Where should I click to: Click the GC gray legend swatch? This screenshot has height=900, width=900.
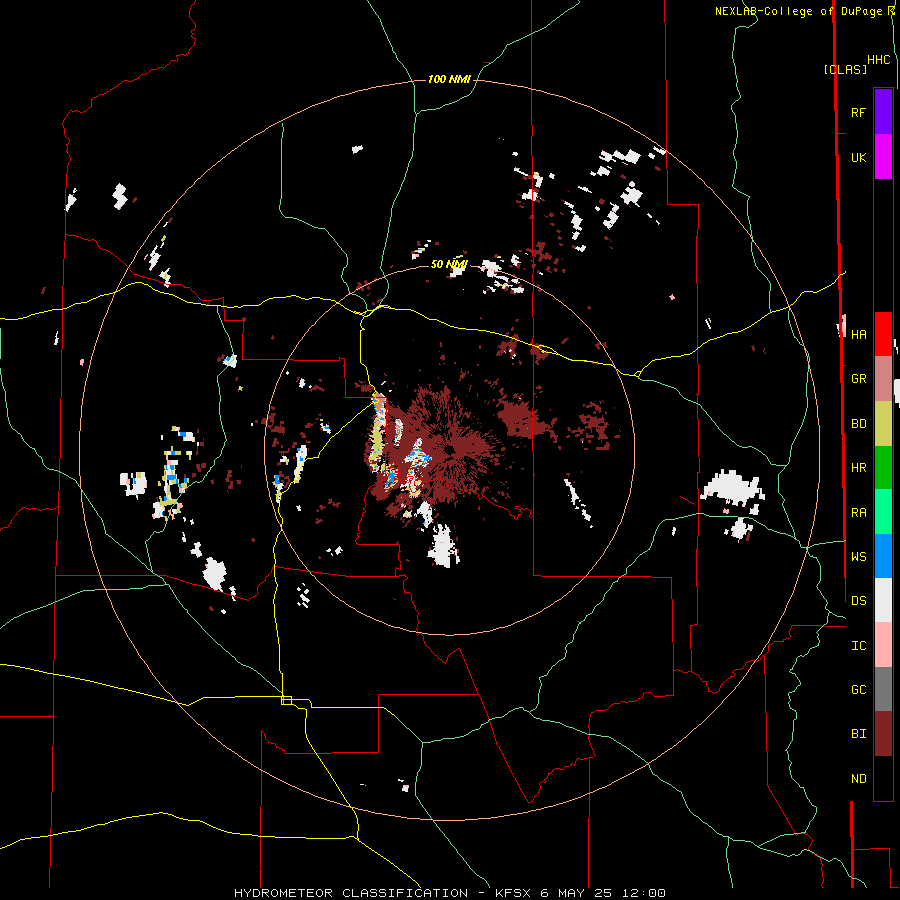click(x=883, y=689)
